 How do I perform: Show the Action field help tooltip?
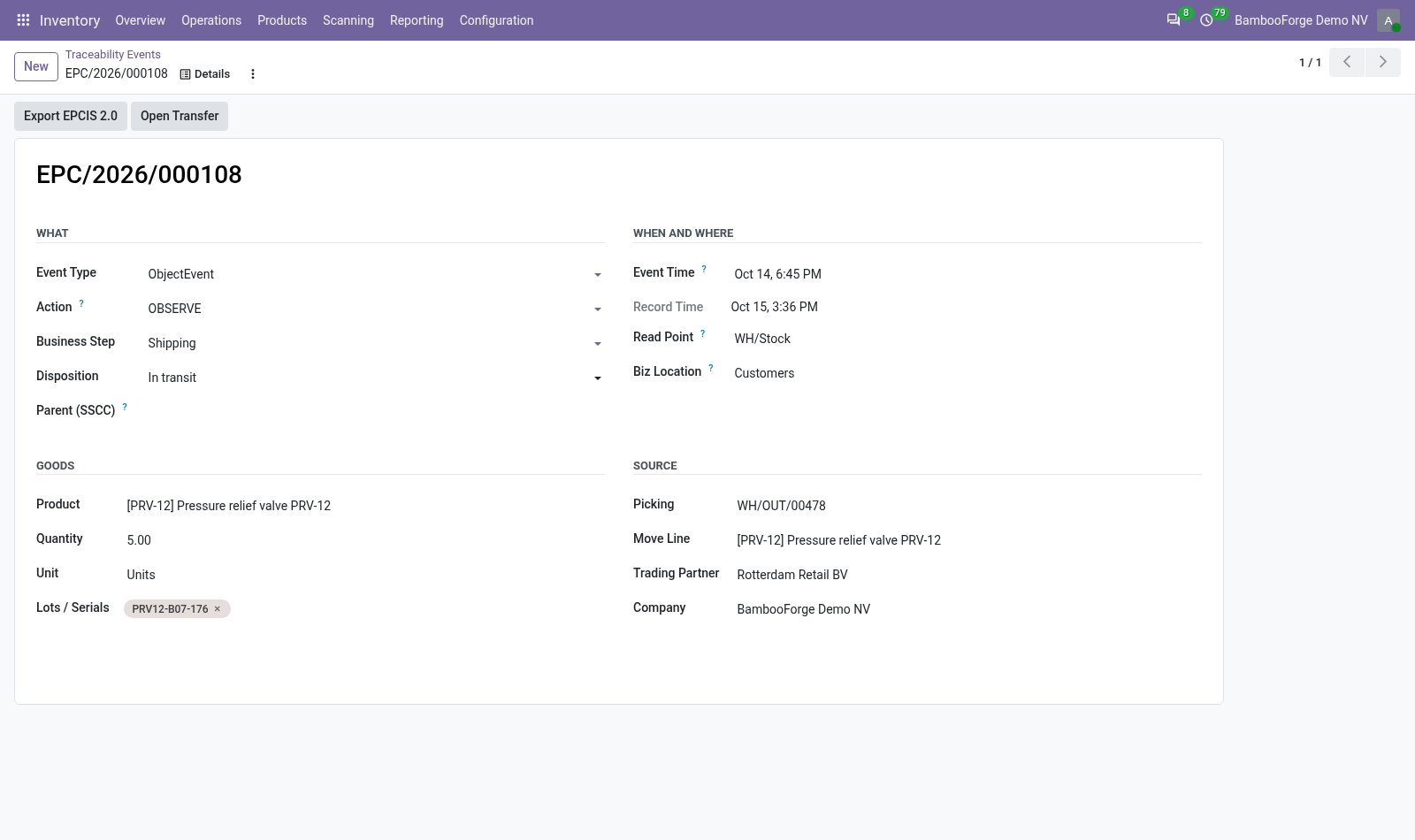coord(81,303)
